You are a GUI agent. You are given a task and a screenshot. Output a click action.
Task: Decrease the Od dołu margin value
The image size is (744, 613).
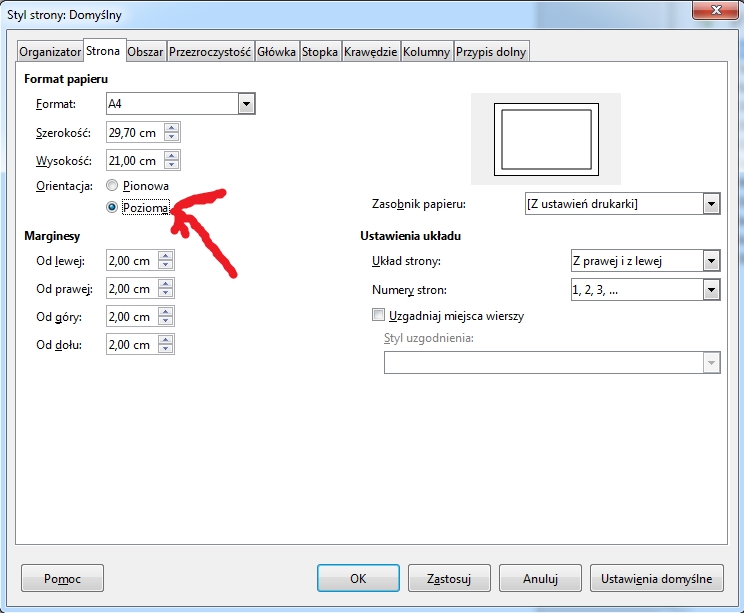click(166, 349)
